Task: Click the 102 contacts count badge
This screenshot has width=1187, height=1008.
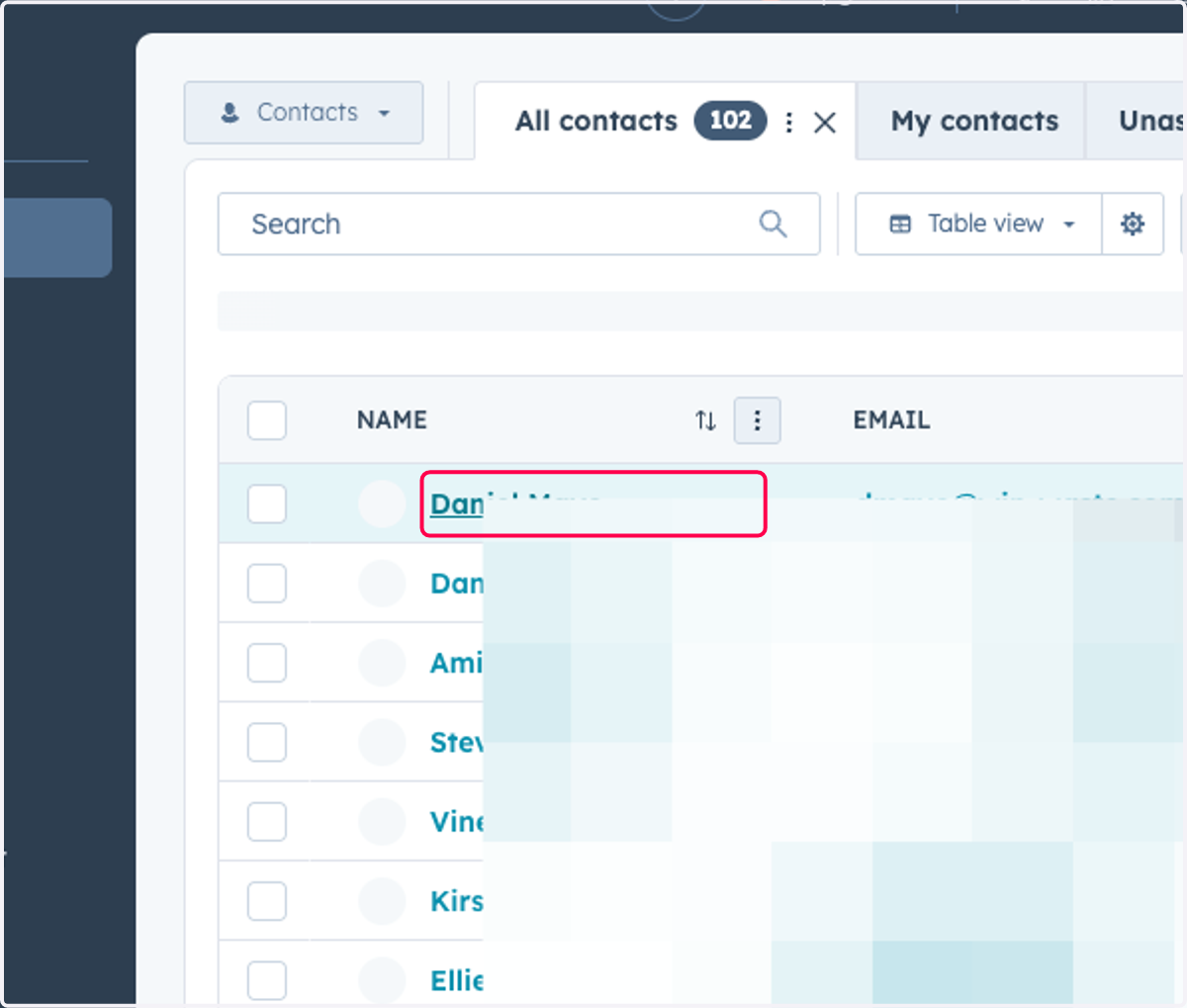Action: [730, 121]
